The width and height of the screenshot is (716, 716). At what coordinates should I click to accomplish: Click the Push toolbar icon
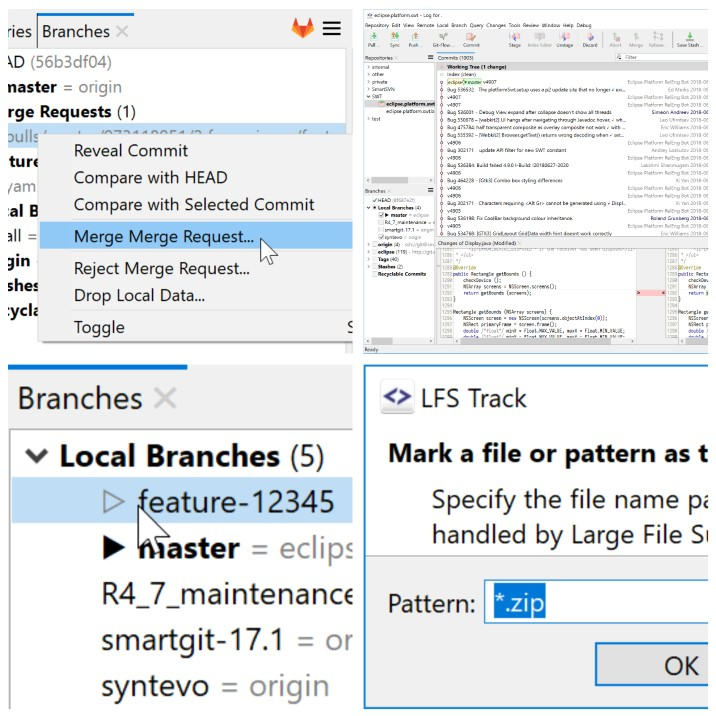(x=415, y=37)
